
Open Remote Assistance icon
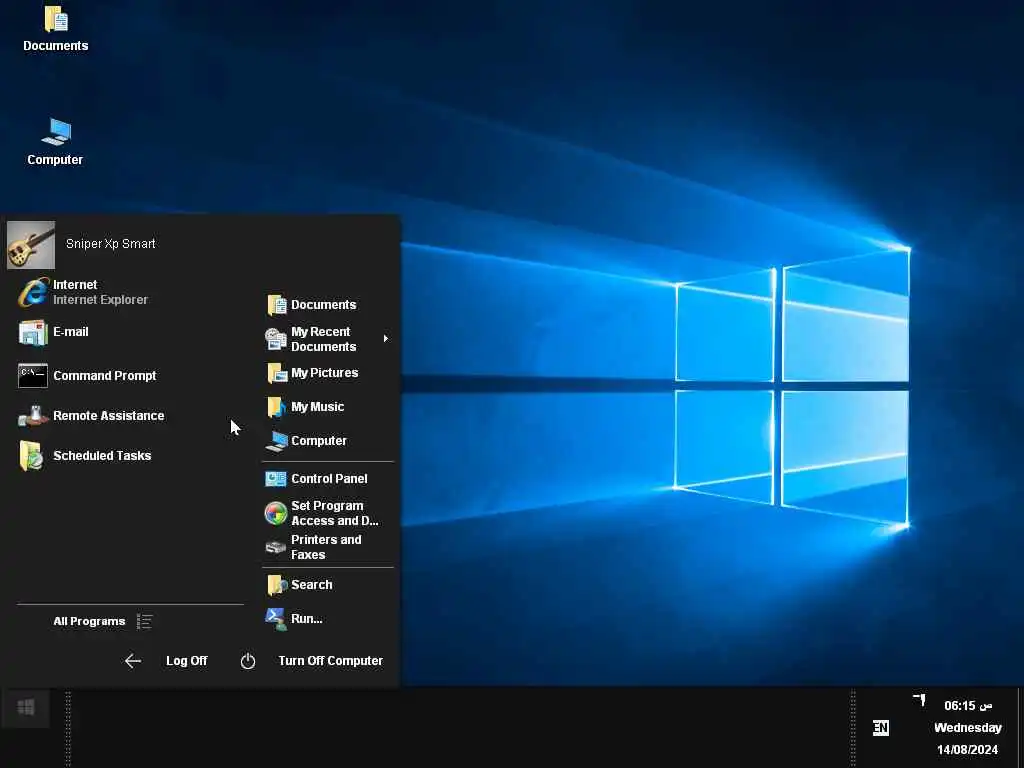(33, 415)
